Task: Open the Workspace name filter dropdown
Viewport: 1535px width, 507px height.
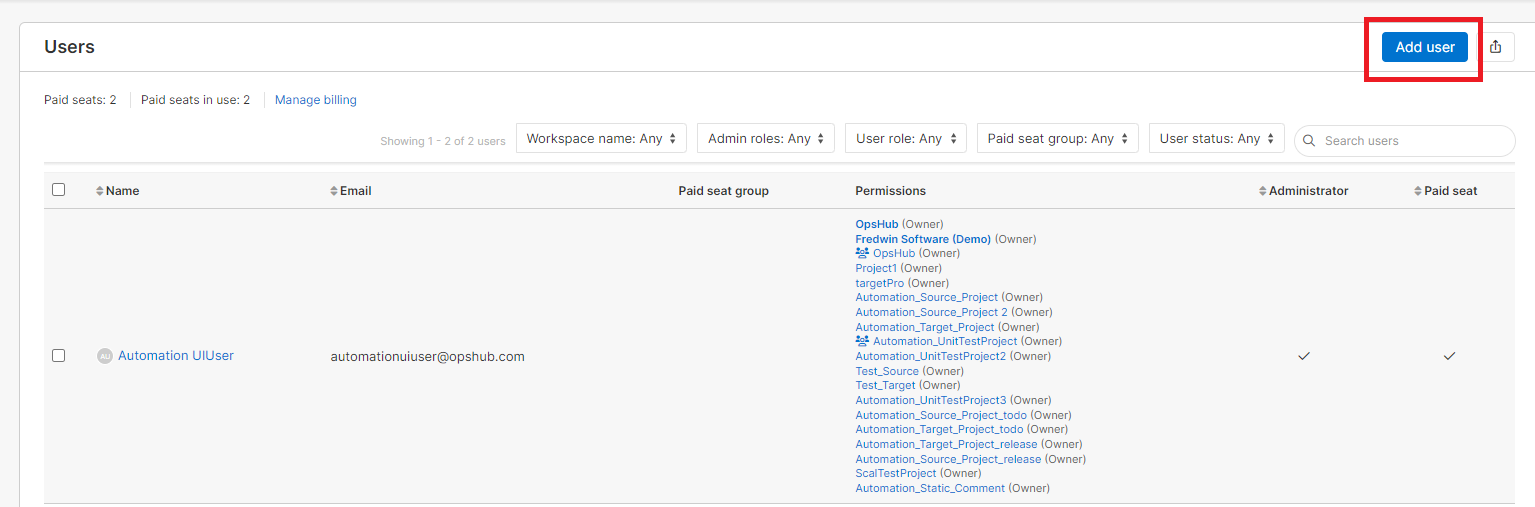Action: [x=601, y=139]
